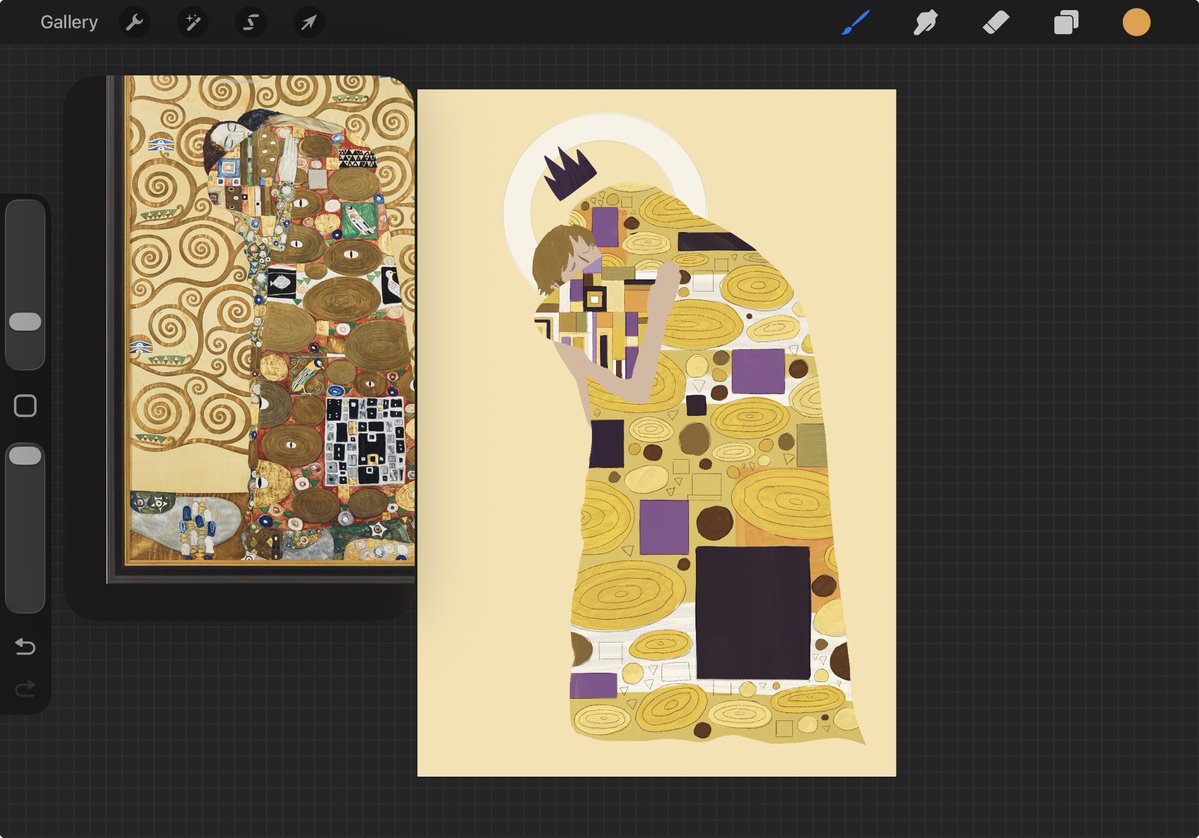Select the Smudge tool

925,22
